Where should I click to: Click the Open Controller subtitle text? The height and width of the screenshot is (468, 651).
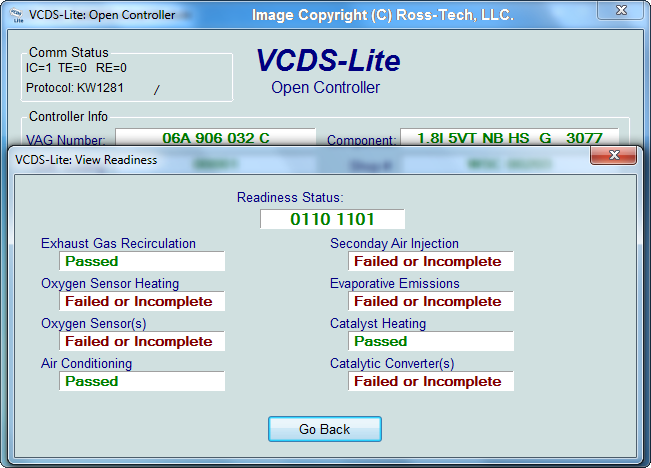coord(326,88)
